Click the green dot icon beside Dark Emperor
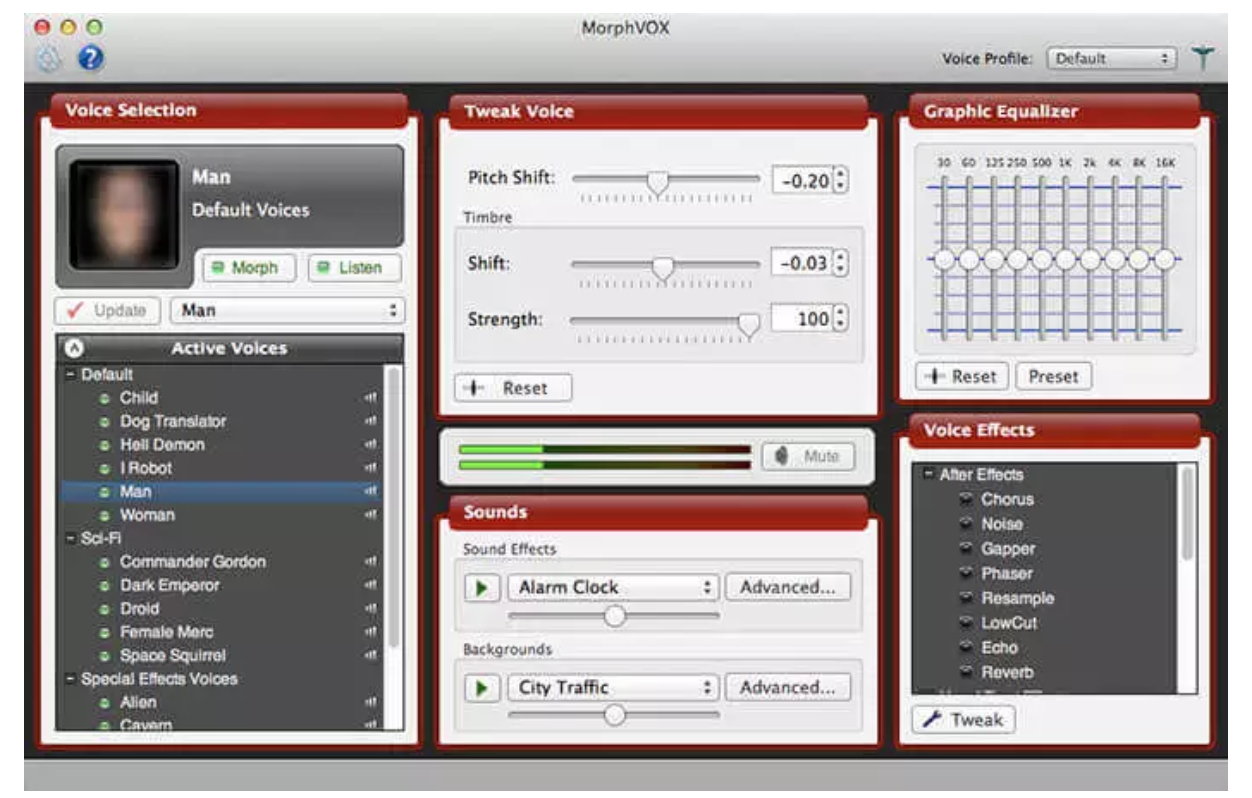The image size is (1252, 798). [104, 586]
